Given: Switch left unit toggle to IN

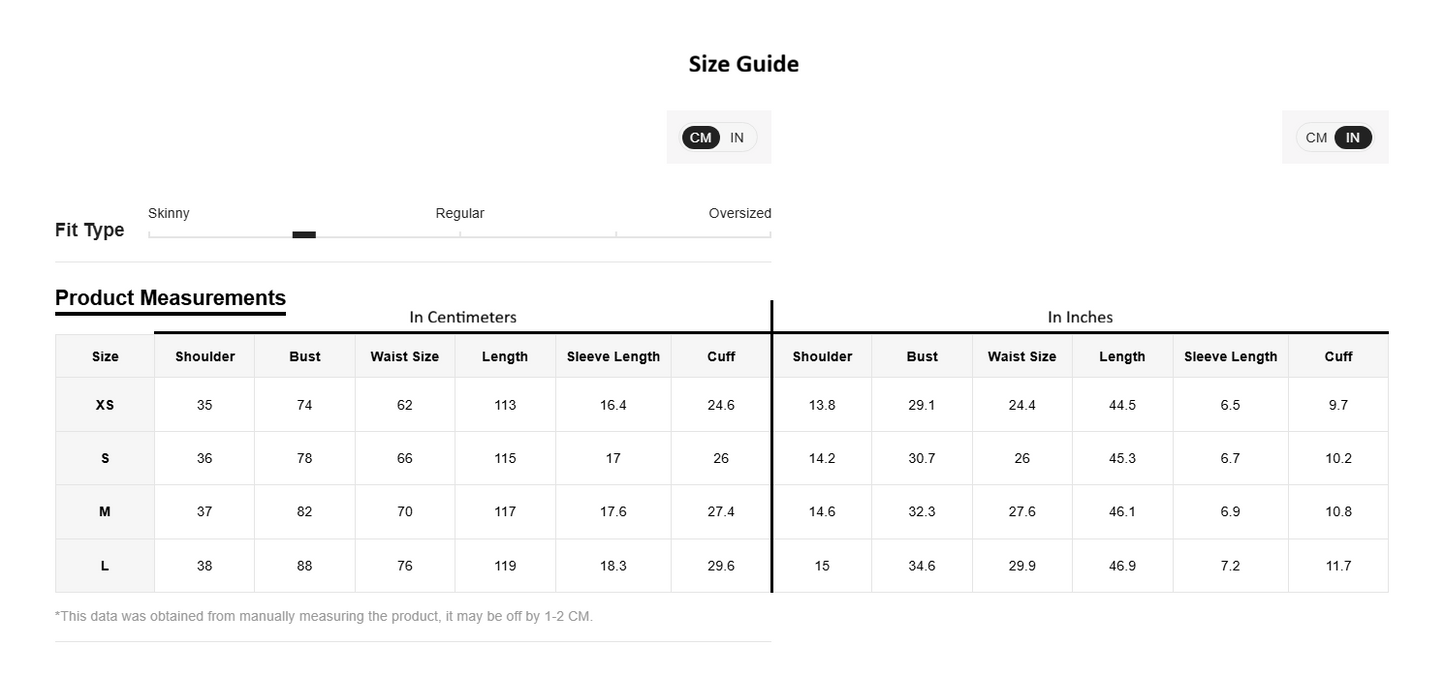Looking at the screenshot, I should tap(737, 138).
